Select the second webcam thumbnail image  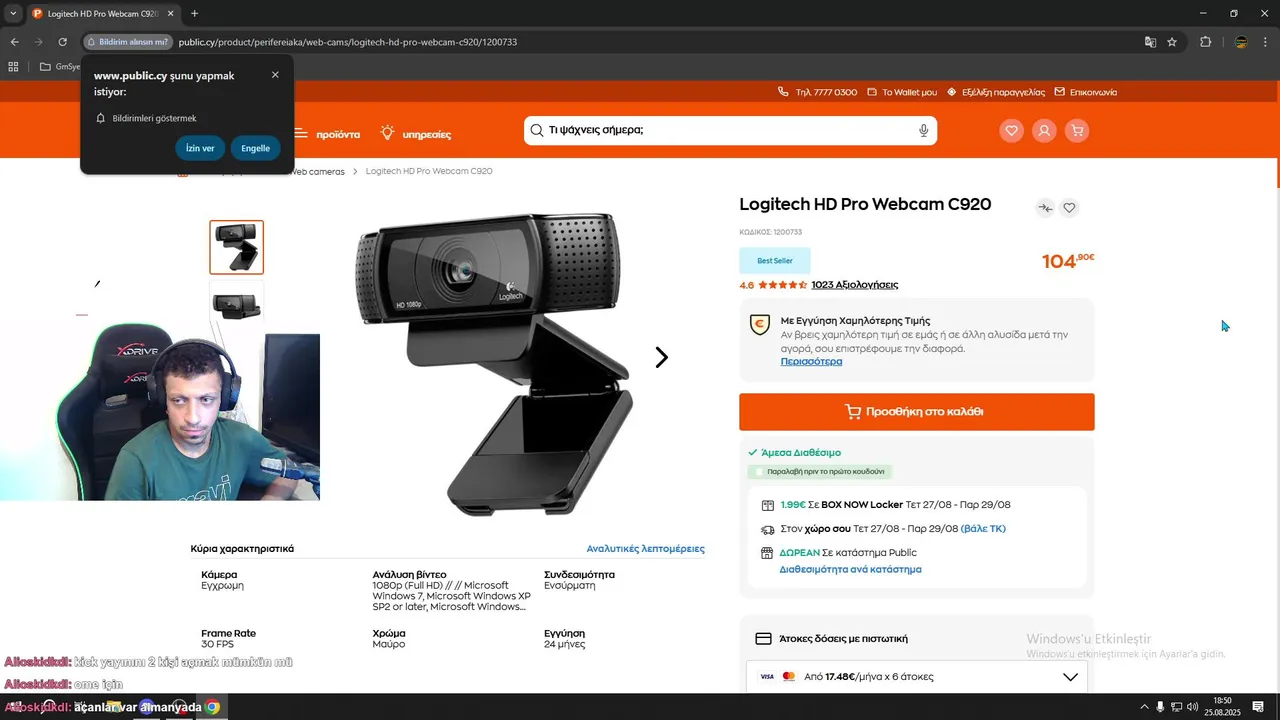click(x=237, y=305)
